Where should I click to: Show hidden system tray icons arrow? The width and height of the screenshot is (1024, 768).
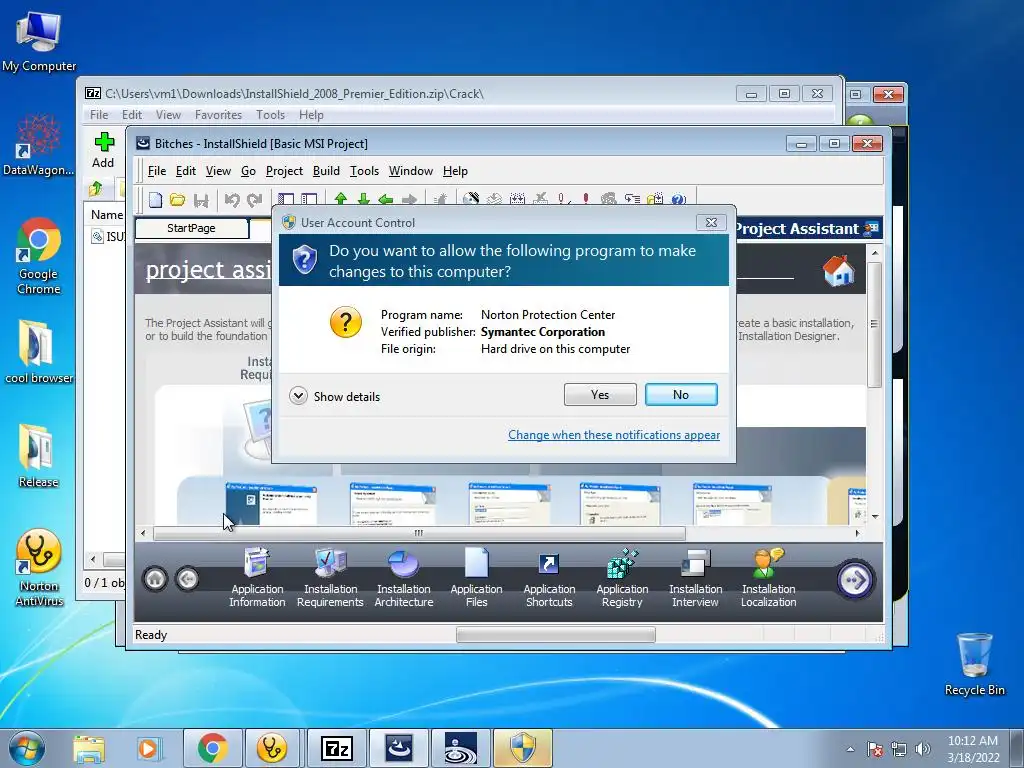click(850, 749)
